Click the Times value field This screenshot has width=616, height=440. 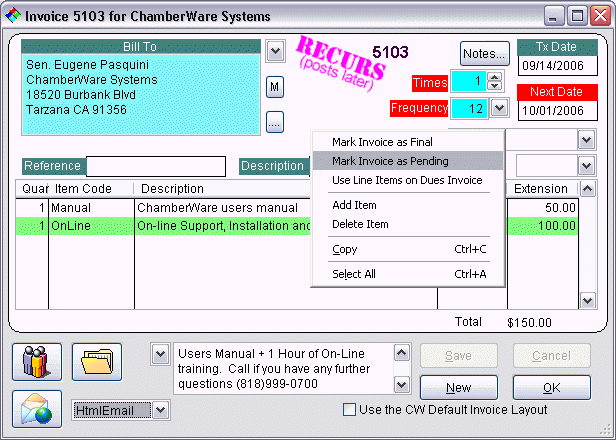(x=468, y=81)
